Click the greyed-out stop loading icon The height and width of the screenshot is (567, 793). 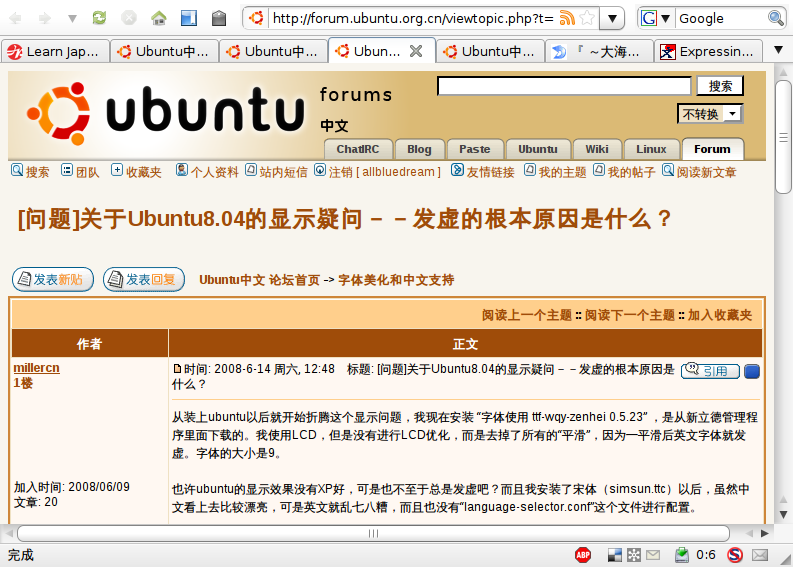point(129,18)
